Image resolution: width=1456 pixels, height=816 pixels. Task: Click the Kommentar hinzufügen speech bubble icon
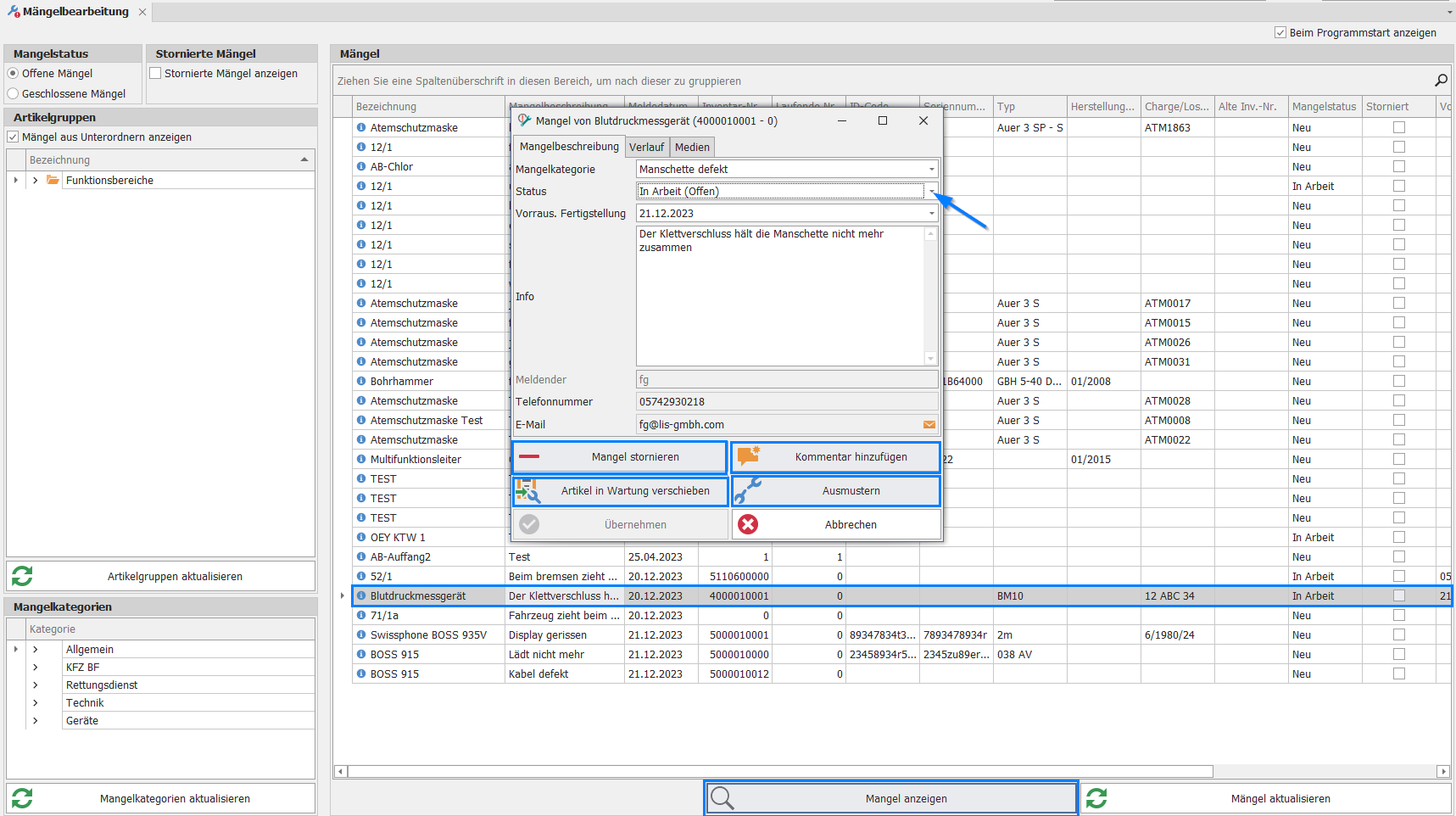[748, 456]
